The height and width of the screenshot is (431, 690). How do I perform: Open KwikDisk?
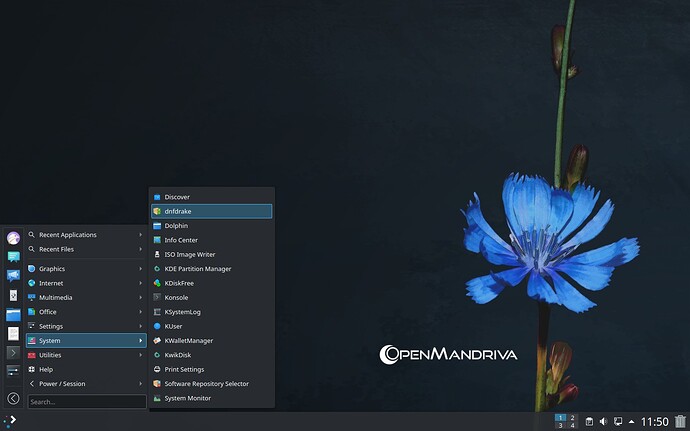point(212,355)
